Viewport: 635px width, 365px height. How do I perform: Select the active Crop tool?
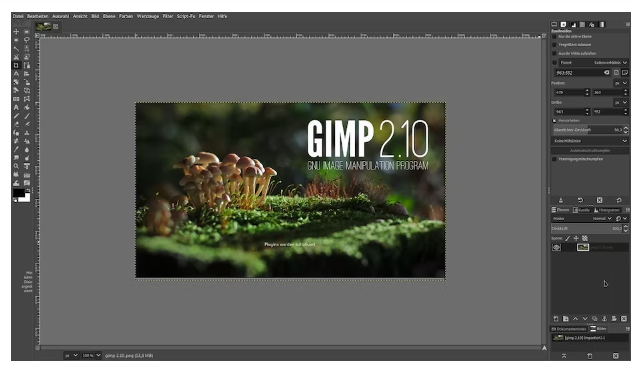(16, 66)
